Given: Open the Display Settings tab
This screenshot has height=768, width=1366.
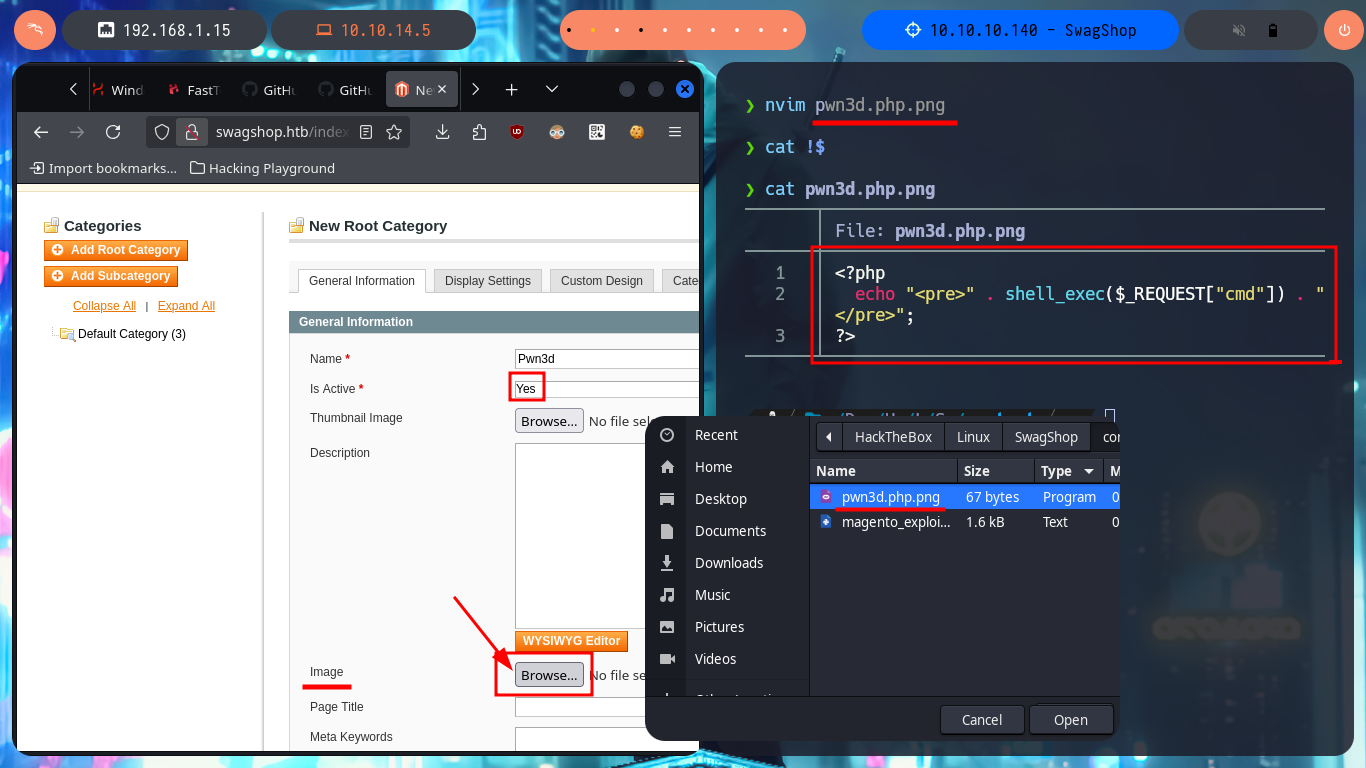Looking at the screenshot, I should (x=488, y=281).
